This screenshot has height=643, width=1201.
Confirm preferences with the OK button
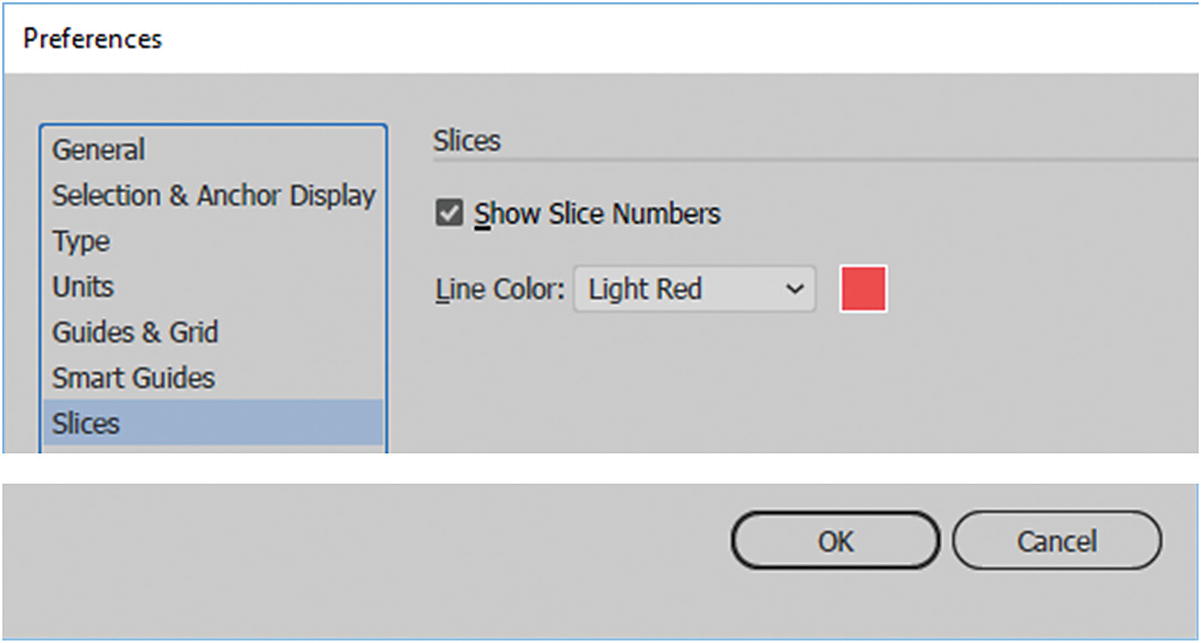click(x=835, y=542)
